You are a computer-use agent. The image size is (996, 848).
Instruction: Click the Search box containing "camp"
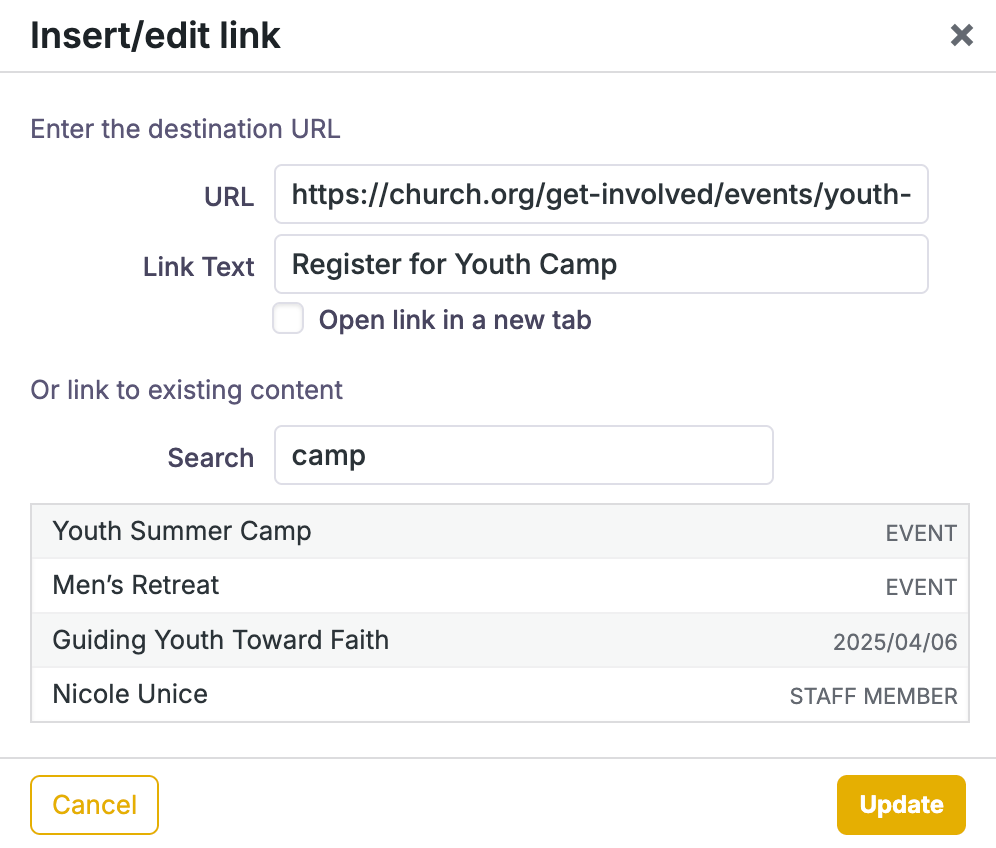pos(523,456)
